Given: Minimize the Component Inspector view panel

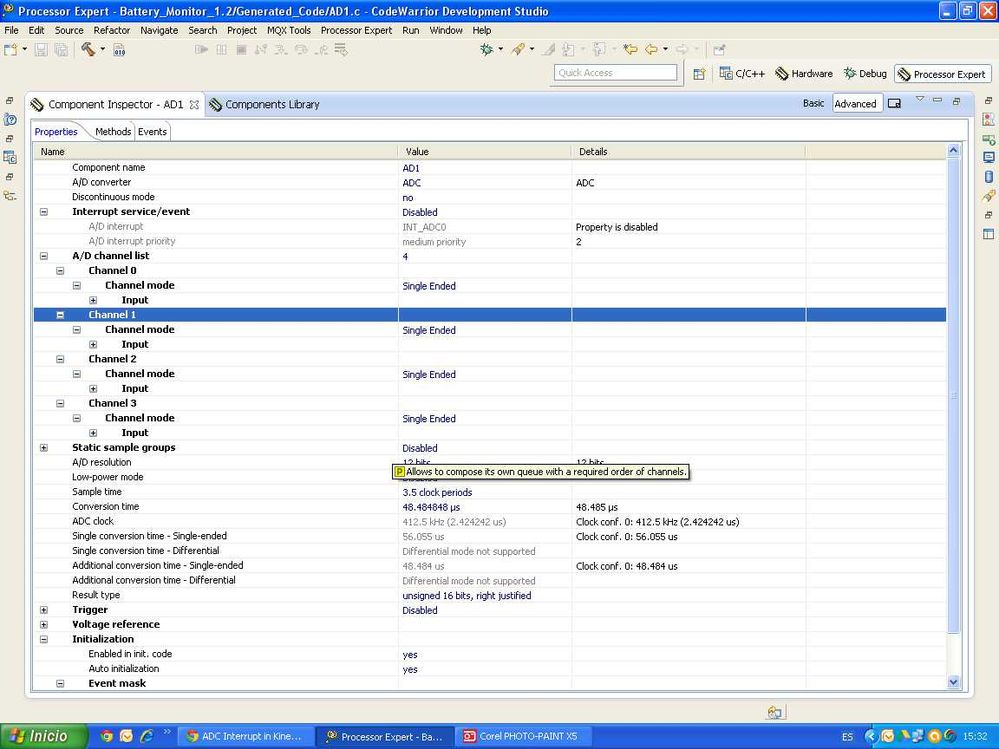Looking at the screenshot, I should point(937,100).
